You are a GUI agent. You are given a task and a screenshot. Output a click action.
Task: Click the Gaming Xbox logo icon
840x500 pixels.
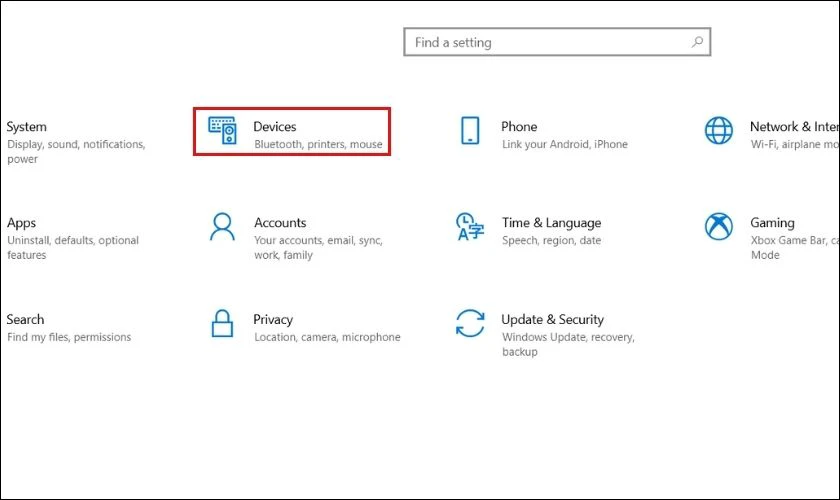pos(718,227)
